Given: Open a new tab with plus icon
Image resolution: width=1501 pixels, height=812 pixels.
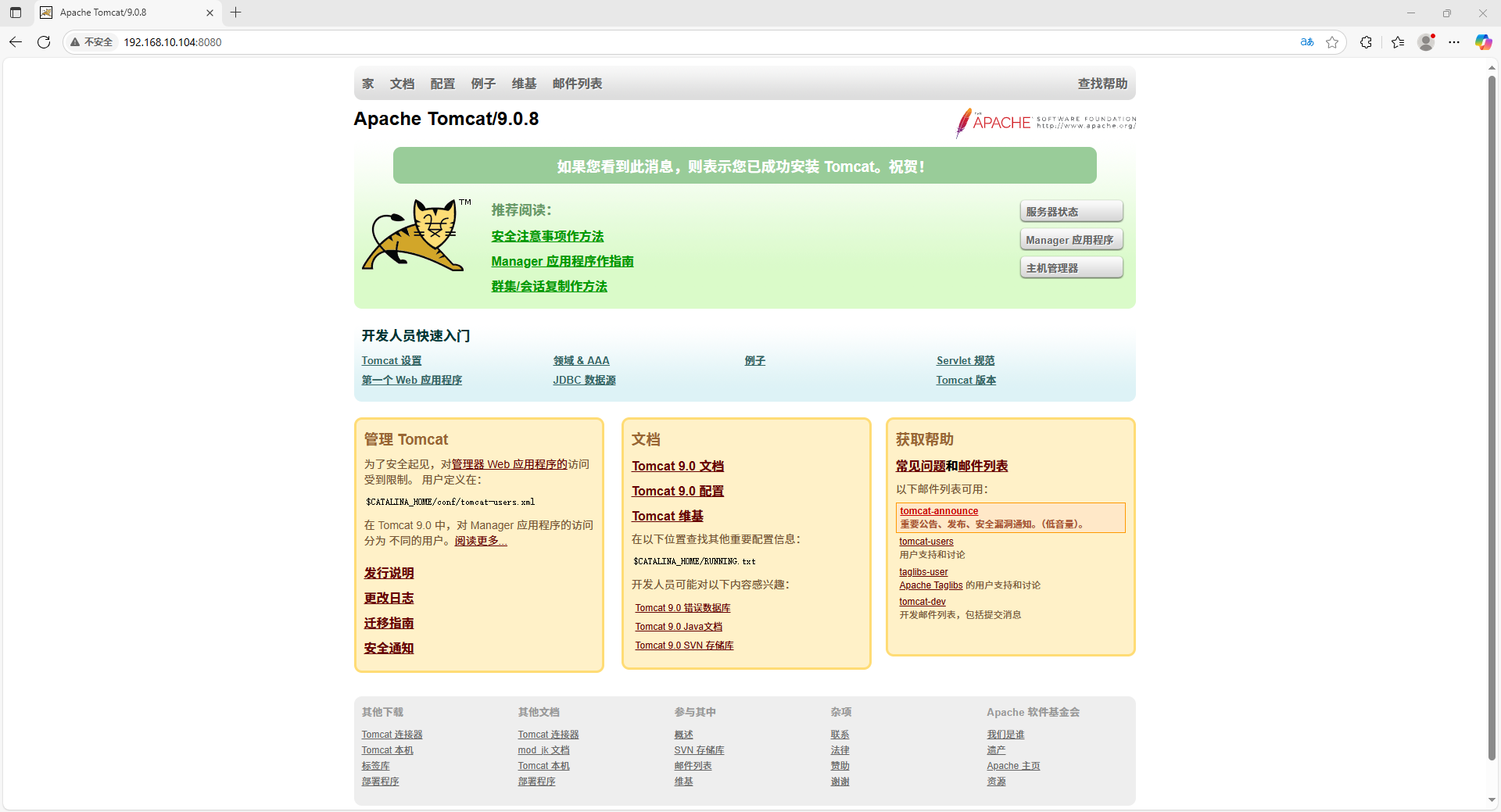Looking at the screenshot, I should point(236,13).
